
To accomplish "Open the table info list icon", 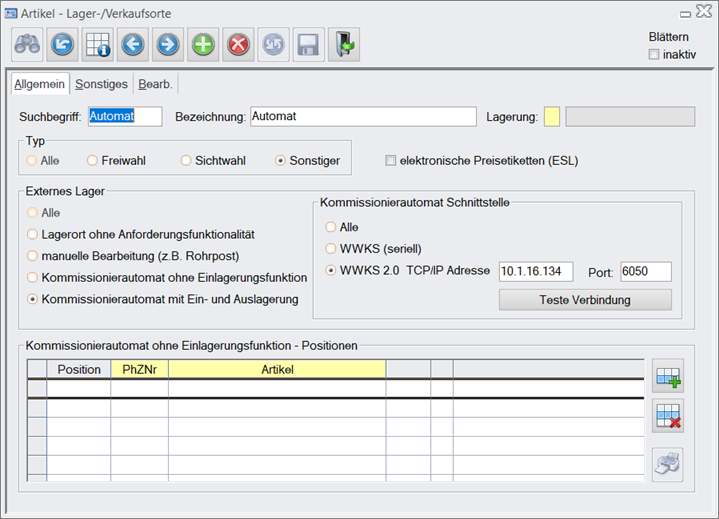I will tap(98, 45).
